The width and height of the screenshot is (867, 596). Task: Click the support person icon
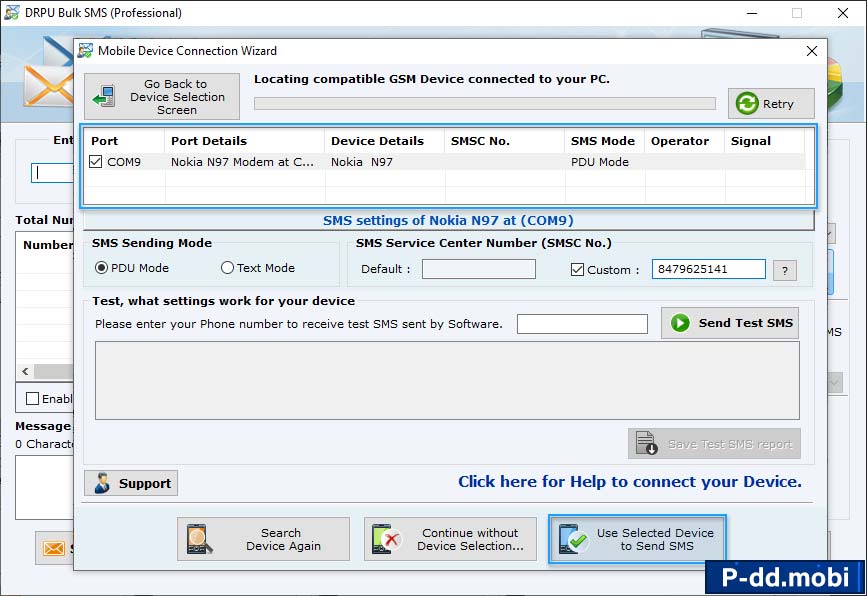[102, 483]
